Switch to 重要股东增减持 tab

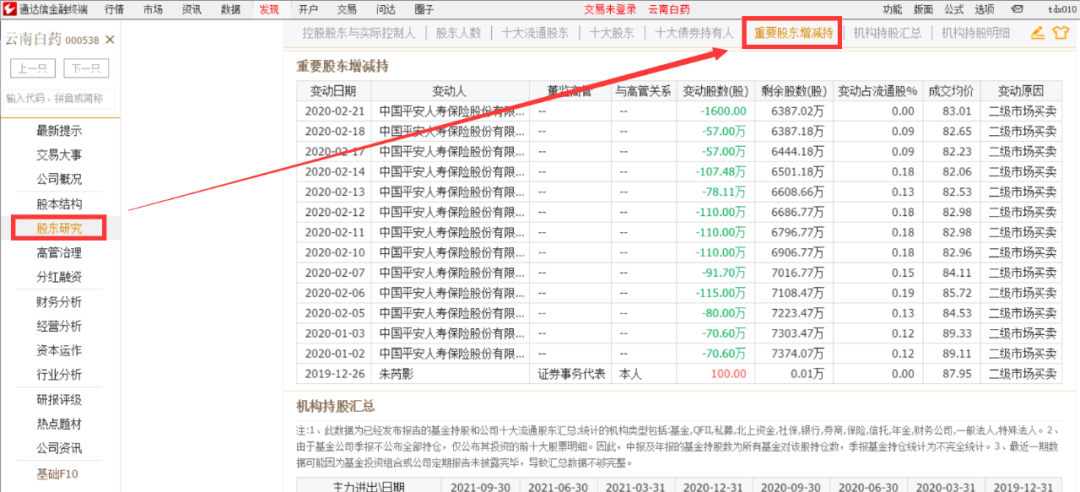point(793,32)
